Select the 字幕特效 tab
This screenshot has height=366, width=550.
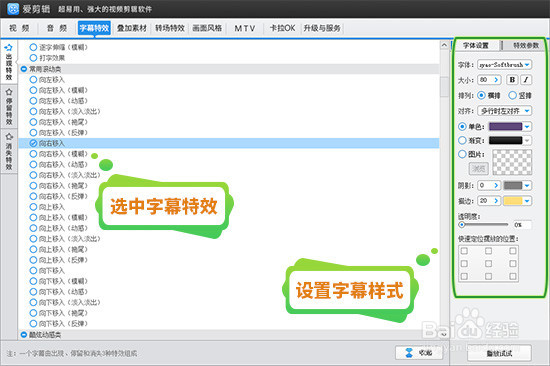tap(94, 28)
